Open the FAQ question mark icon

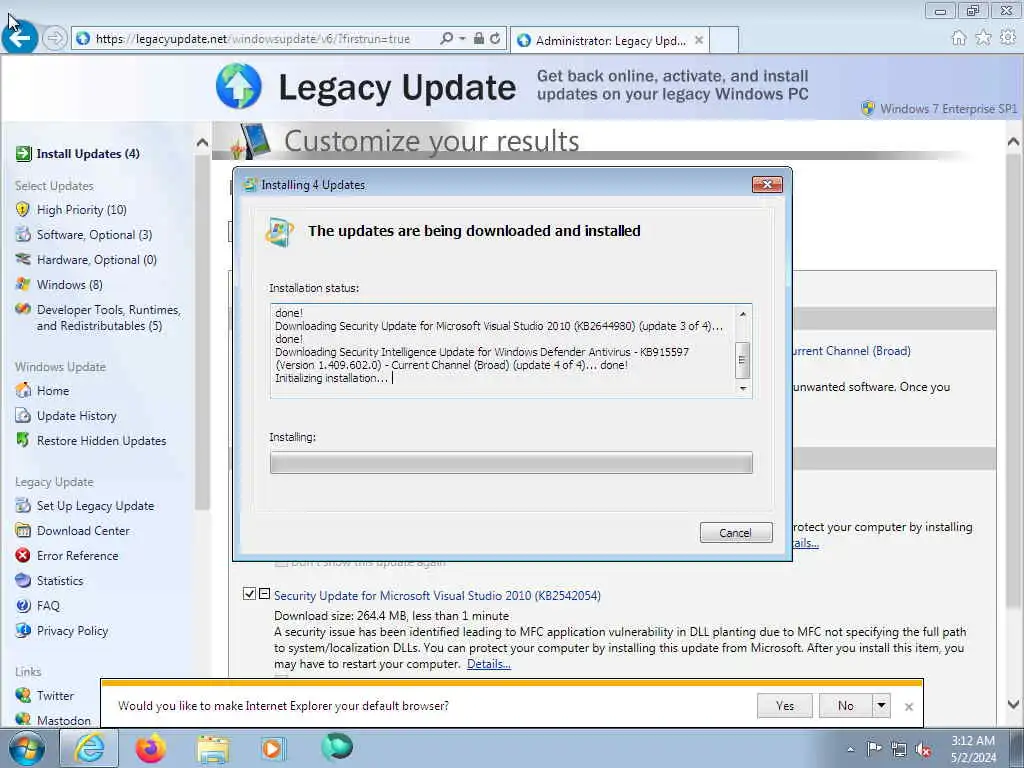pyautogui.click(x=23, y=605)
